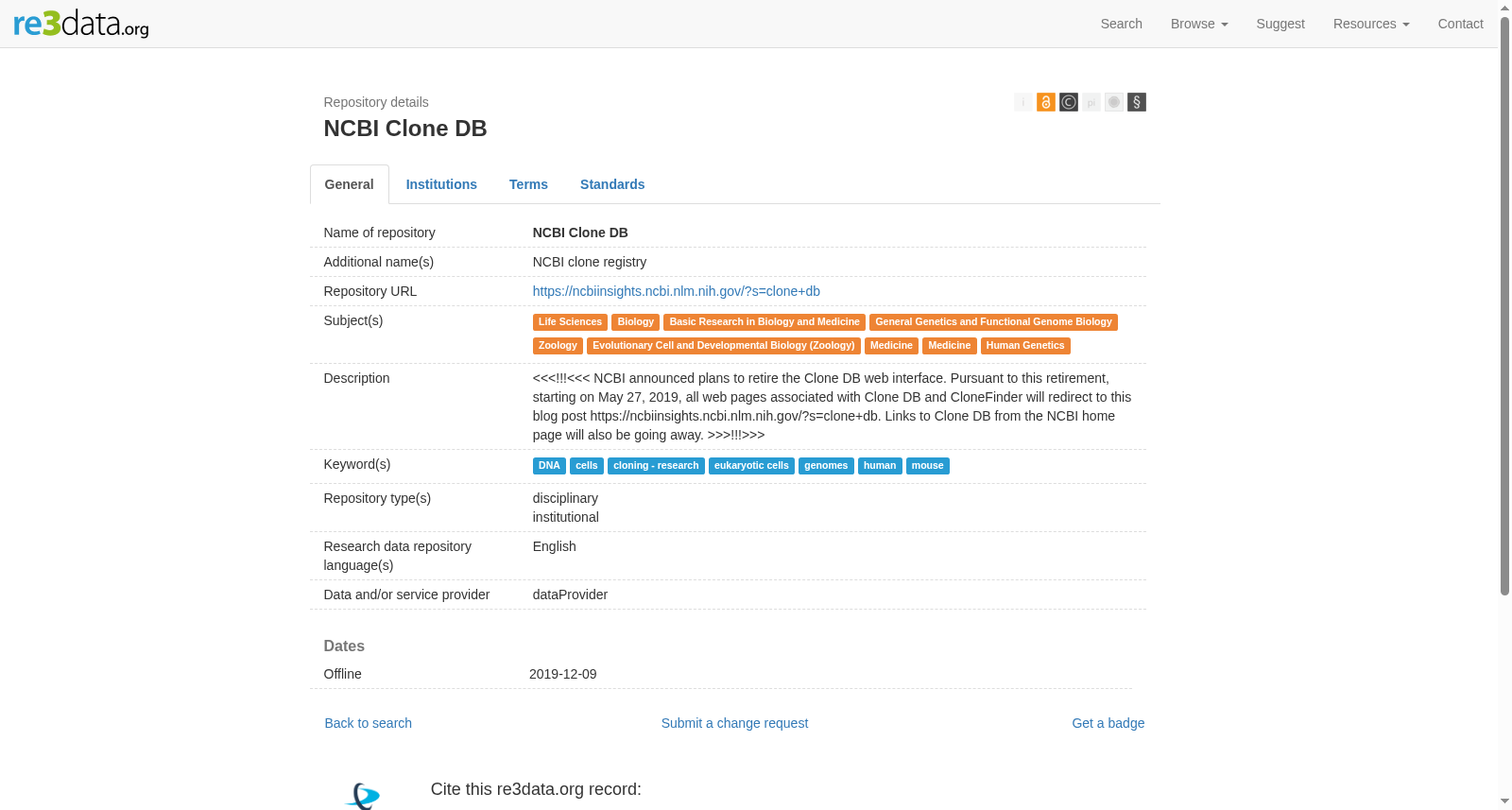Click Basic Research in Biology and Medicine tag

(765, 322)
